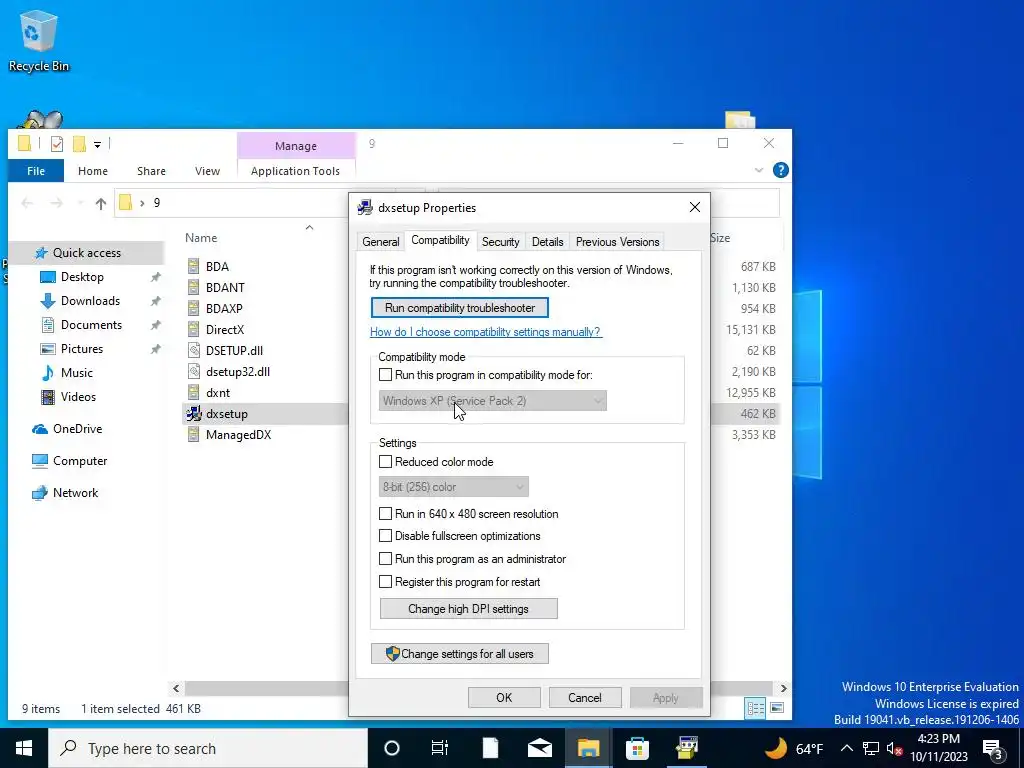Open the Windows Start button
The width and height of the screenshot is (1024, 768).
24,748
